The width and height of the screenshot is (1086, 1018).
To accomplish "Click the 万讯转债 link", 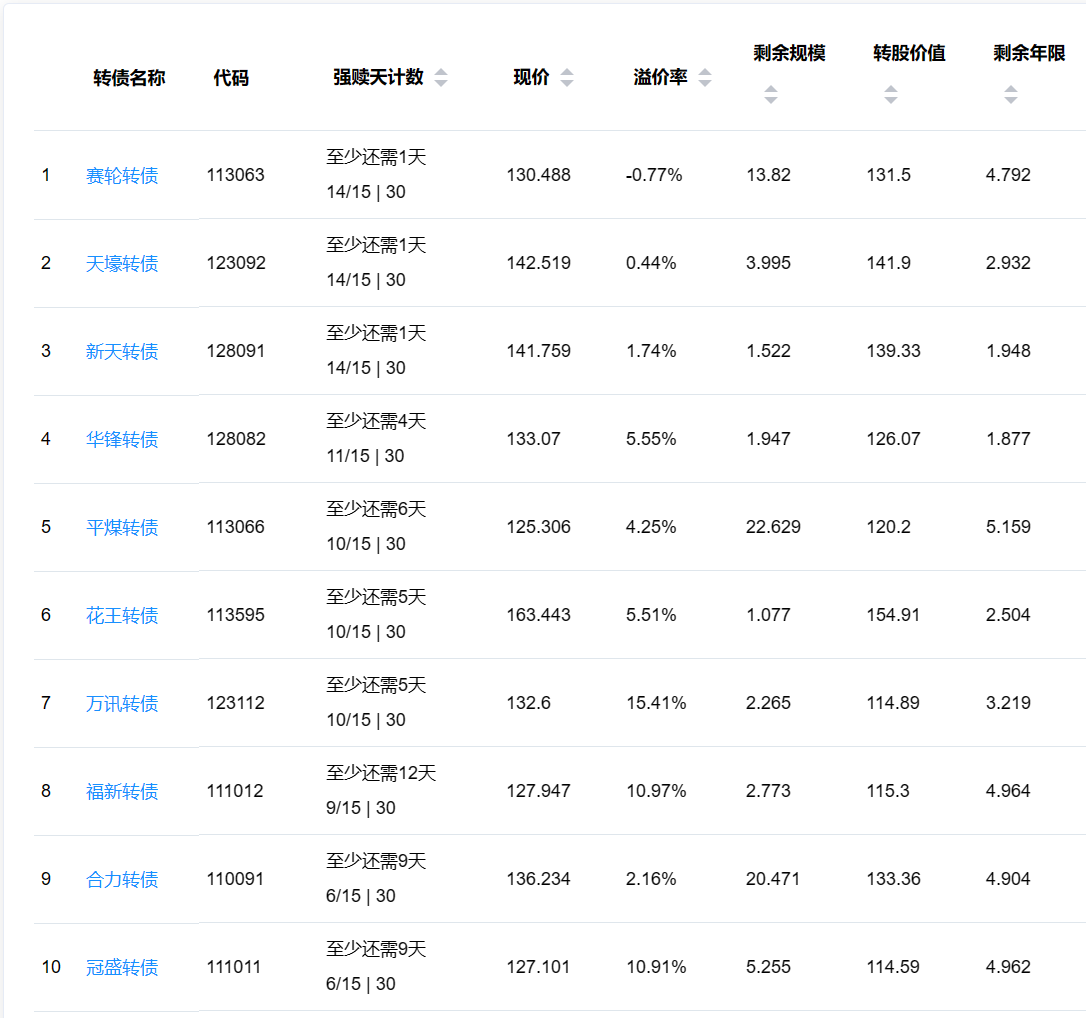I will 122,704.
